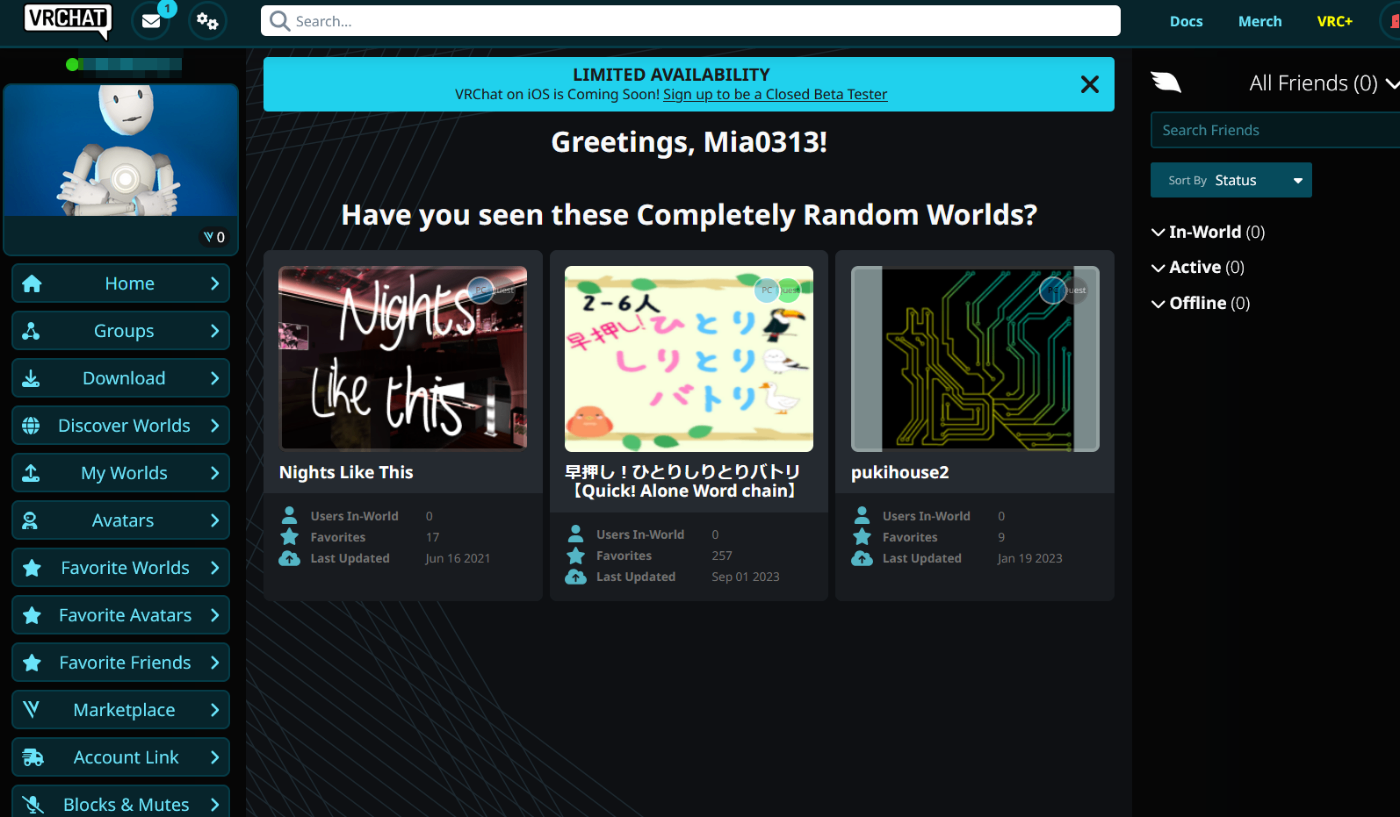Dismiss the Limited Availability banner
Viewport: 1400px width, 817px height.
[x=1090, y=85]
